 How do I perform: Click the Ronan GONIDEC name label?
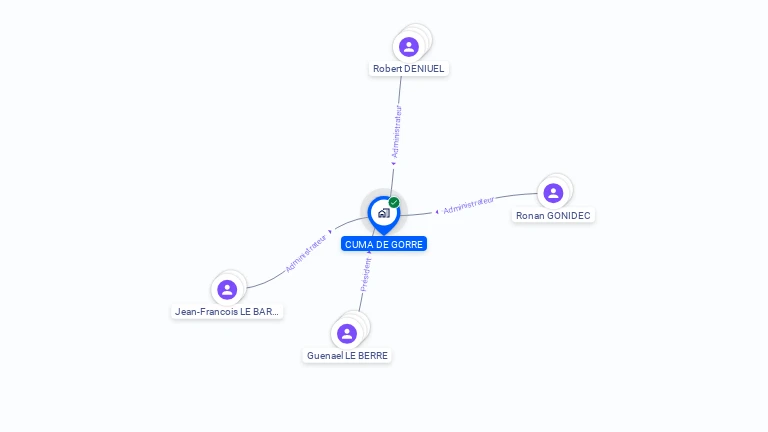click(x=553, y=216)
